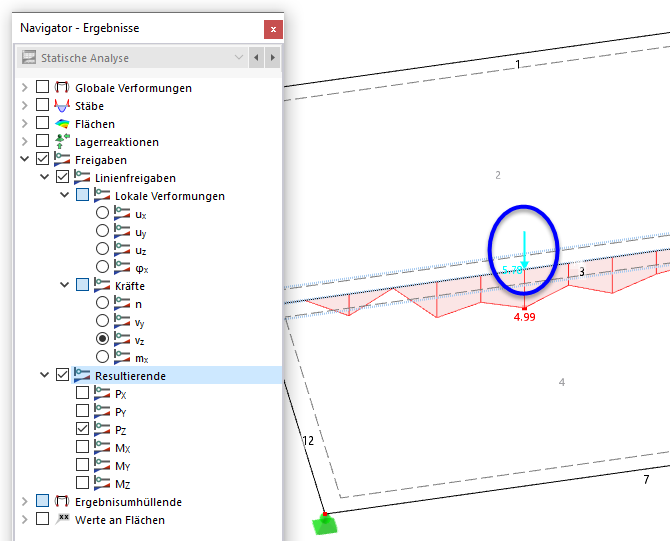The image size is (670, 541).
Task: Click the icon beside ux
Action: point(122,213)
